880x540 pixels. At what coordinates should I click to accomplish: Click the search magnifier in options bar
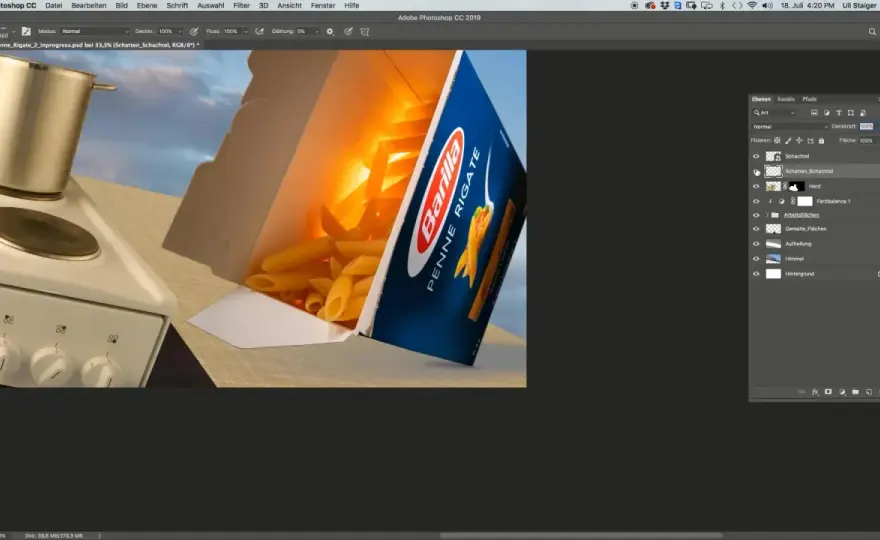pyautogui.click(x=872, y=32)
